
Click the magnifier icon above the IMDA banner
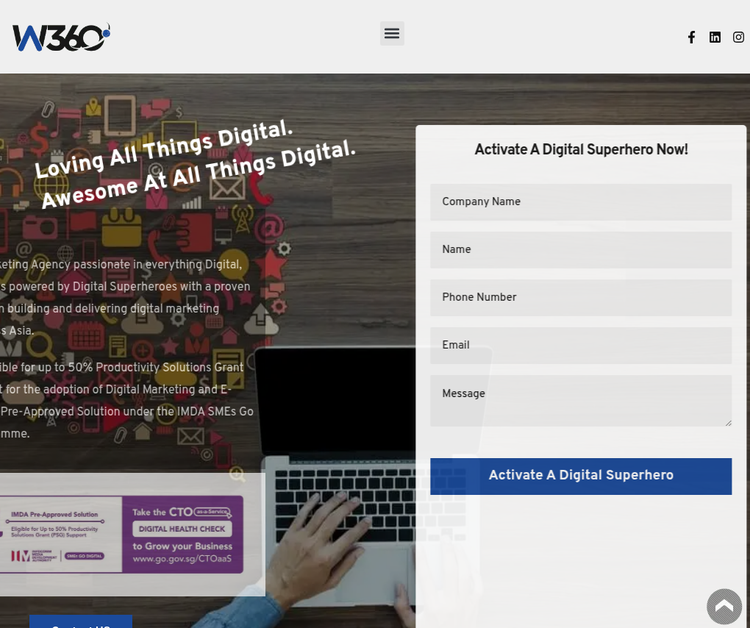[237, 474]
